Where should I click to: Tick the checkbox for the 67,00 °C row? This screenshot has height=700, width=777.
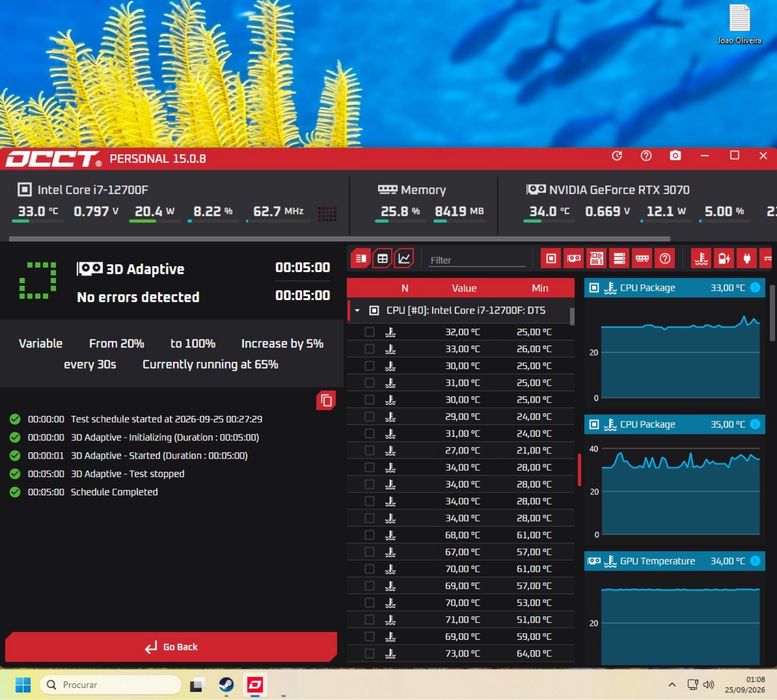(369, 552)
